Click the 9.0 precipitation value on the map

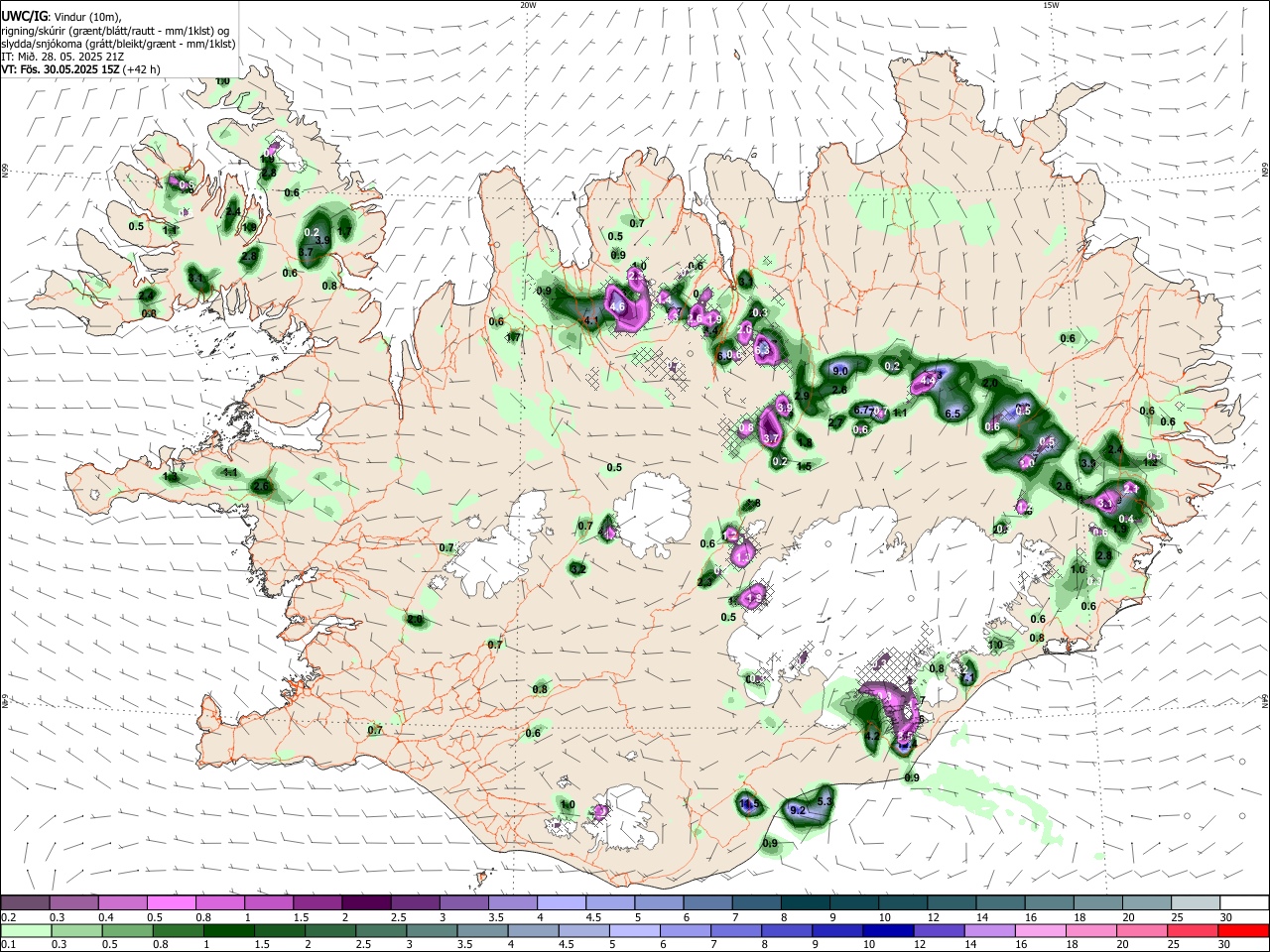click(x=840, y=370)
